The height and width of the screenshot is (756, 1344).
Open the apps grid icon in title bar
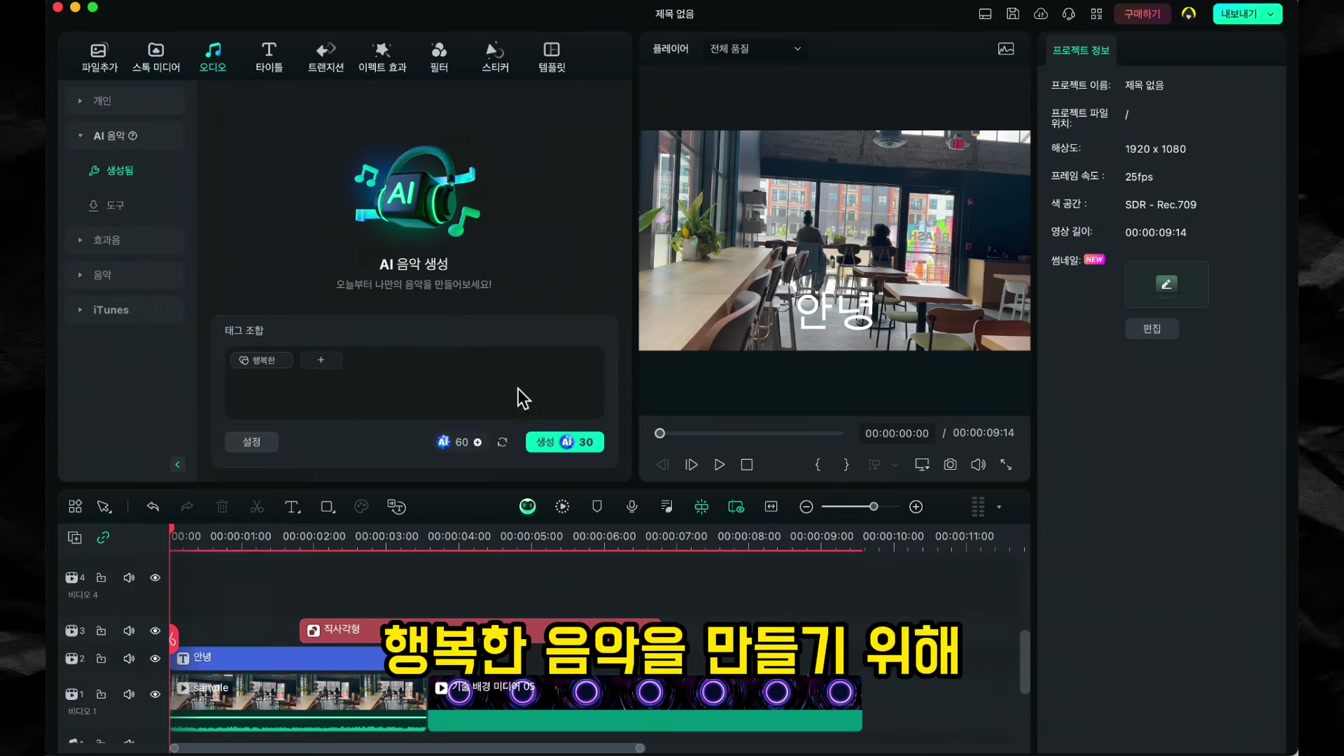[x=1097, y=14]
